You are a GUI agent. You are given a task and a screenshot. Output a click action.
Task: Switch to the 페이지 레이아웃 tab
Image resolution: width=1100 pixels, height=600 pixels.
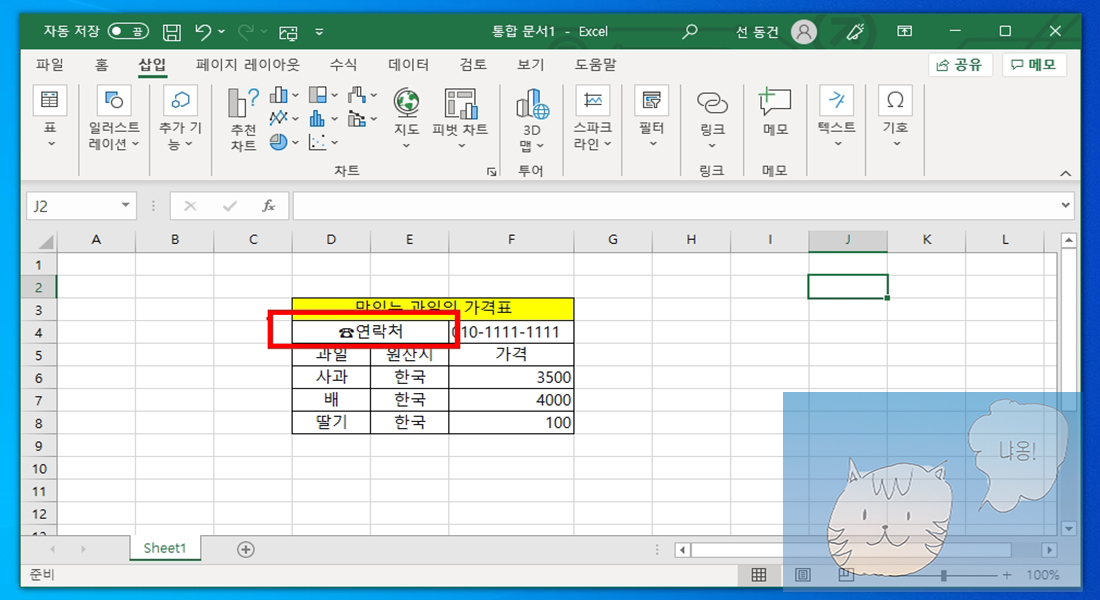[248, 65]
